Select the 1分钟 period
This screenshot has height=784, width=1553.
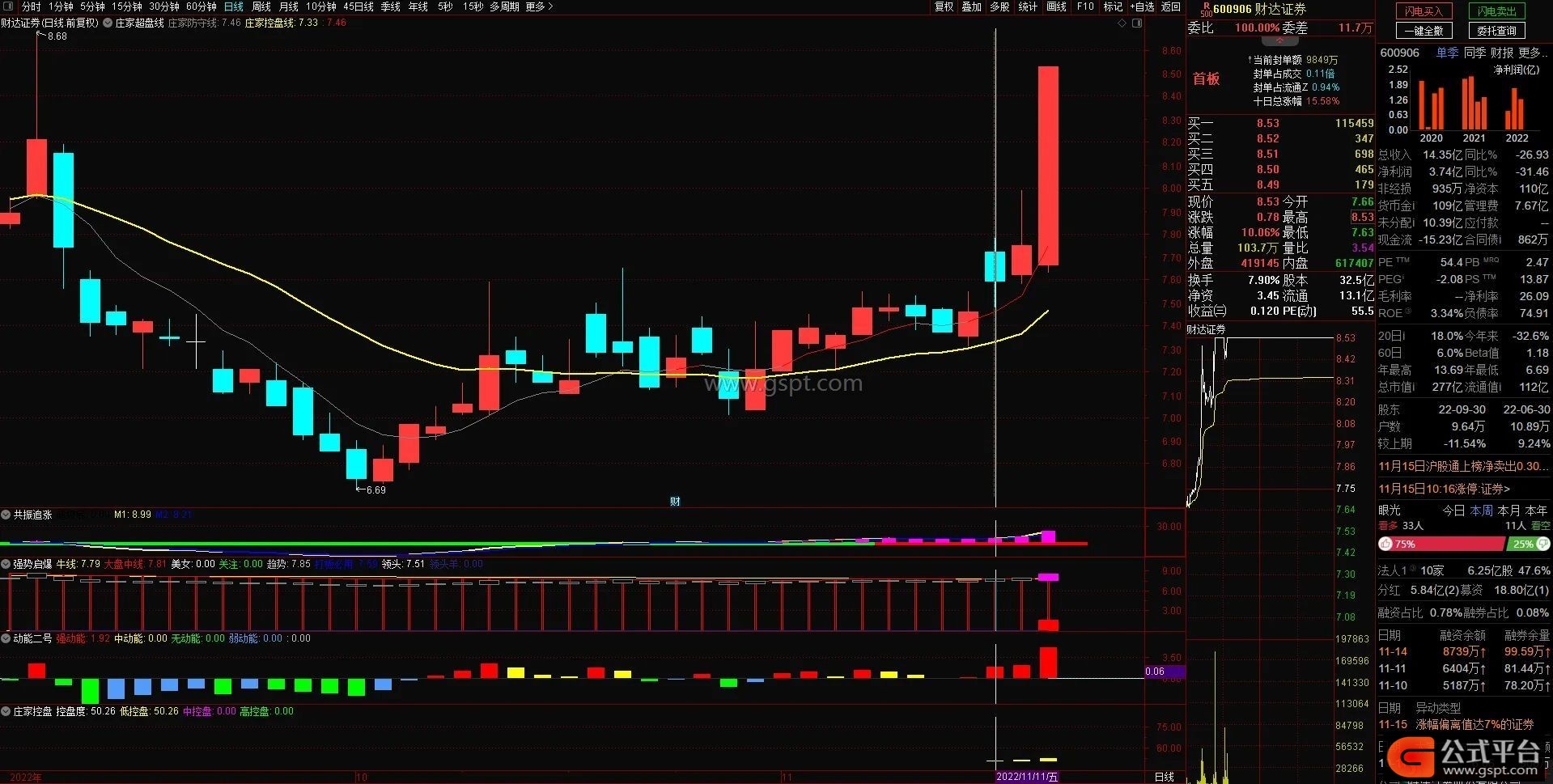(61, 6)
